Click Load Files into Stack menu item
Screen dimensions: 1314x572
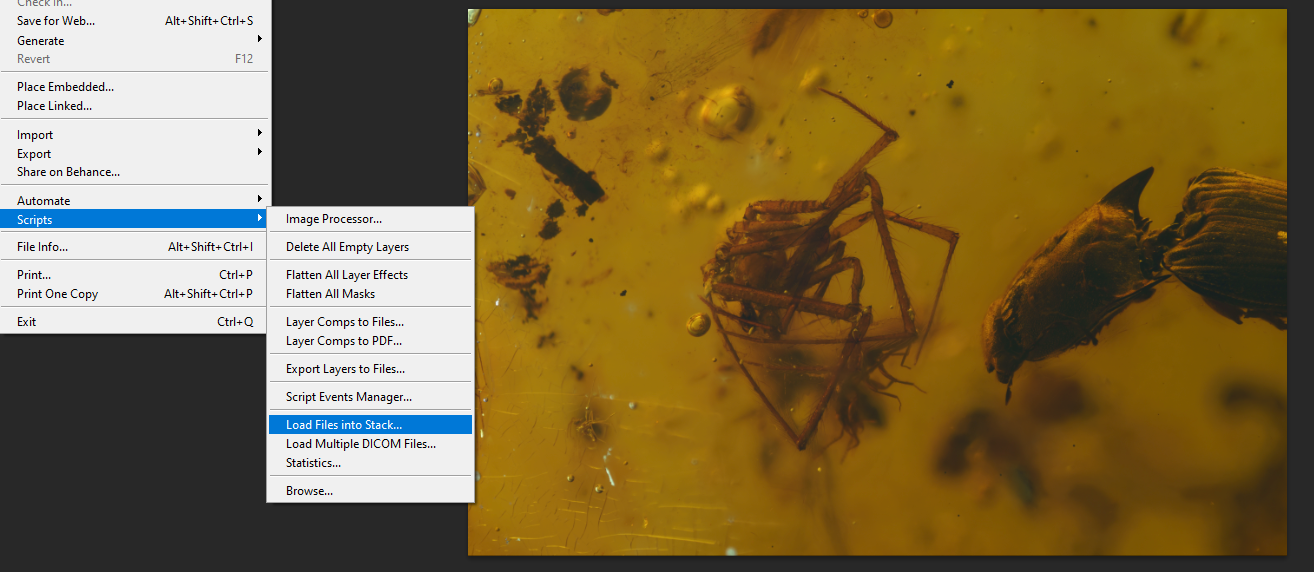[344, 425]
